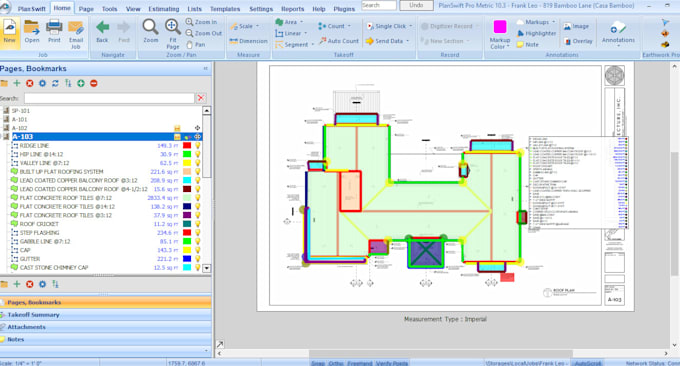Viewport: 680px width, 366px height.
Task: Open the Reports ribbon tab
Action: 293,9
